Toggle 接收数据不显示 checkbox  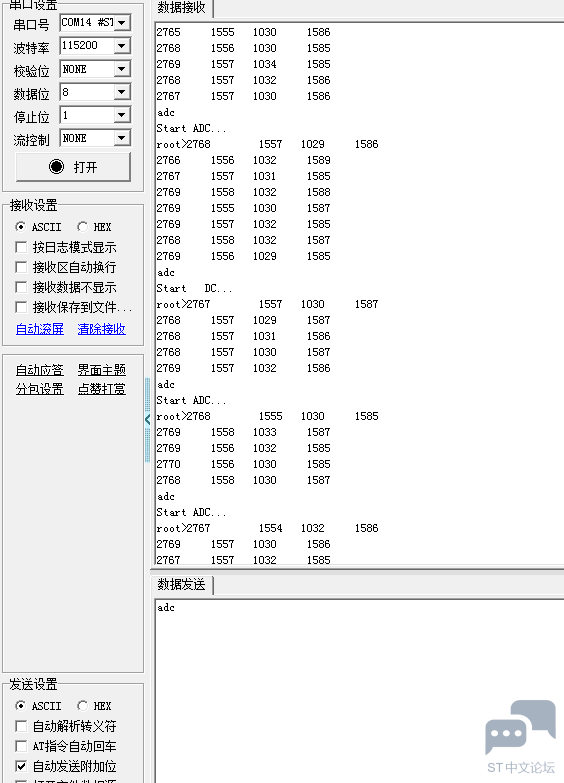[21, 287]
